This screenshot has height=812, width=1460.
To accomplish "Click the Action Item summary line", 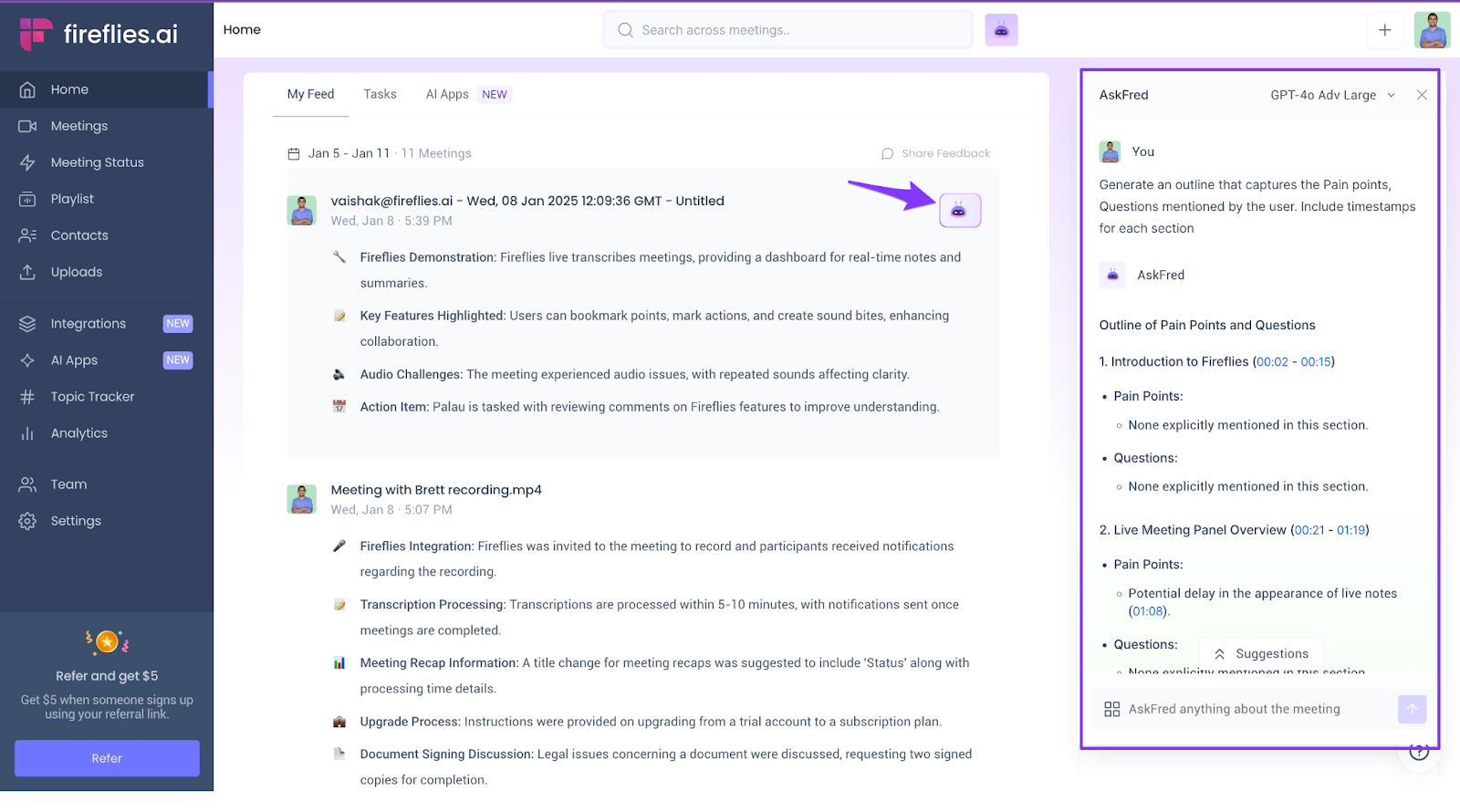I will tap(635, 407).
